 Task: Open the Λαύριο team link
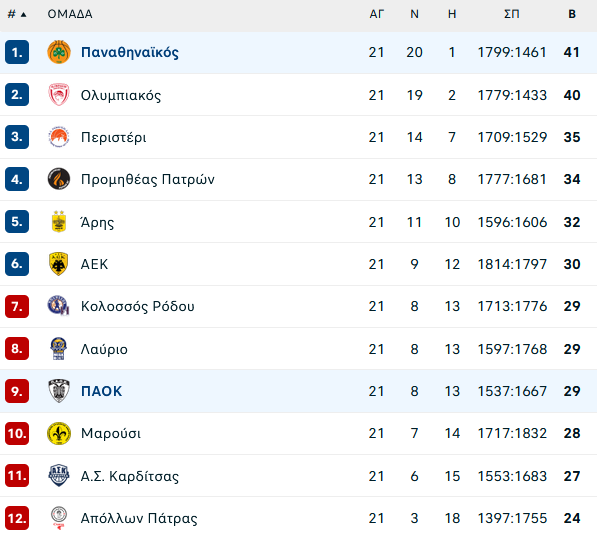point(104,349)
